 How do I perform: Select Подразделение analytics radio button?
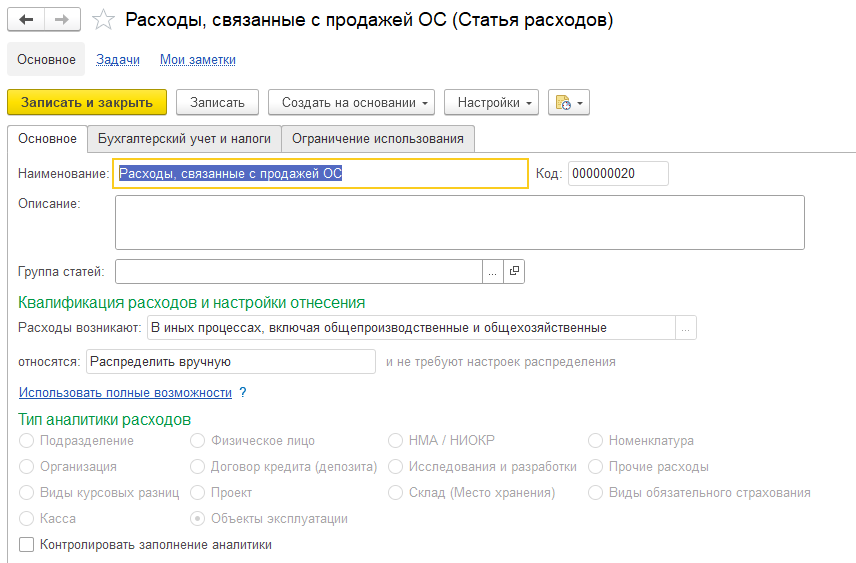tap(27, 441)
